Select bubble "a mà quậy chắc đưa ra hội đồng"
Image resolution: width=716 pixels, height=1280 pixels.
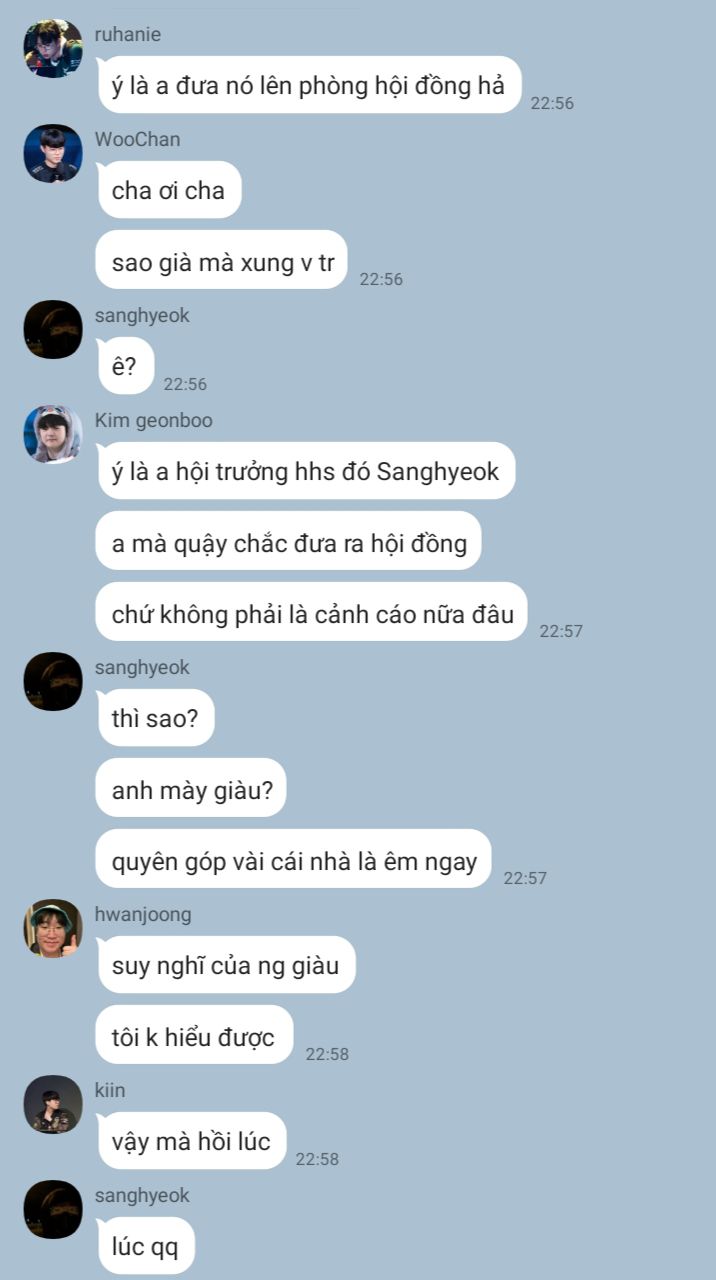289,541
